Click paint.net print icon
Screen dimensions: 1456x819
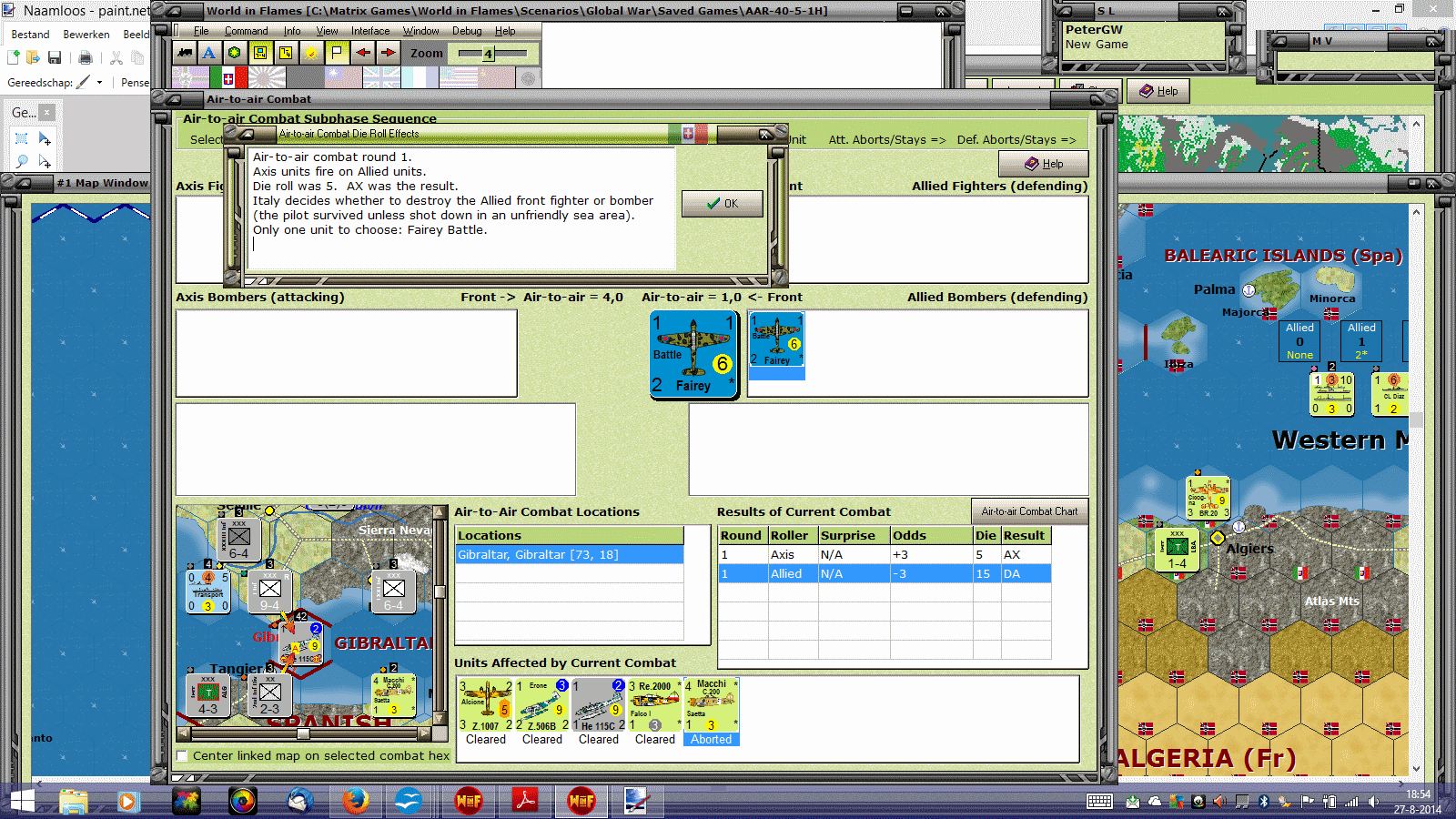click(x=86, y=57)
